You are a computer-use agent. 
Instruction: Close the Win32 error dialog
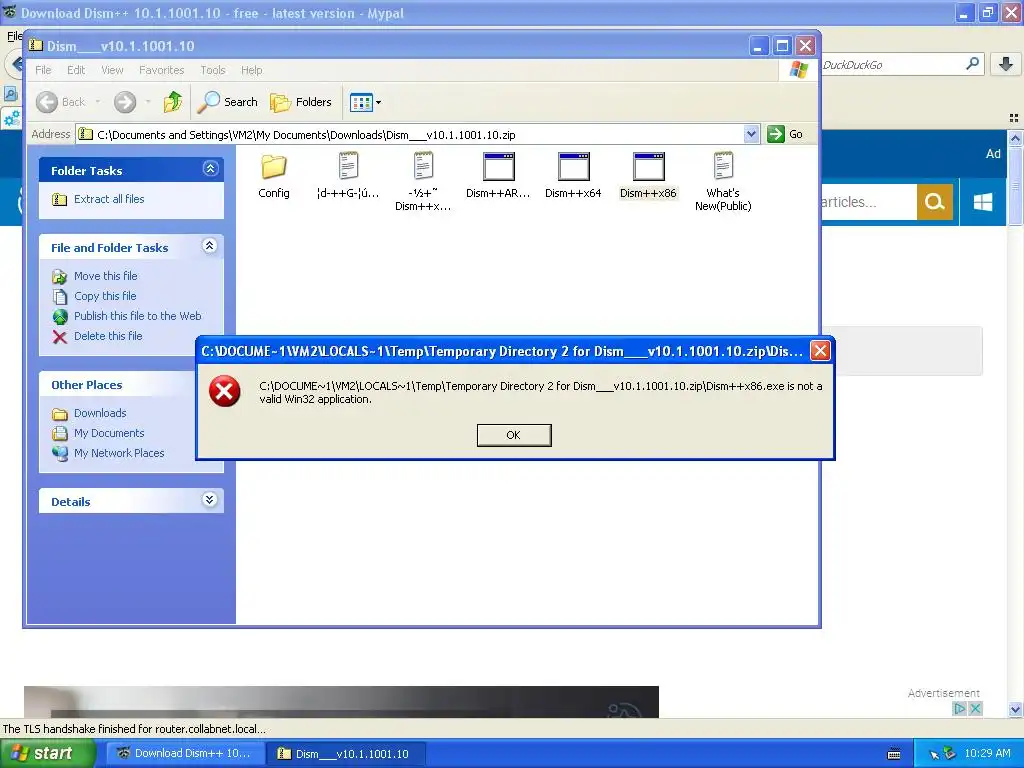[820, 351]
